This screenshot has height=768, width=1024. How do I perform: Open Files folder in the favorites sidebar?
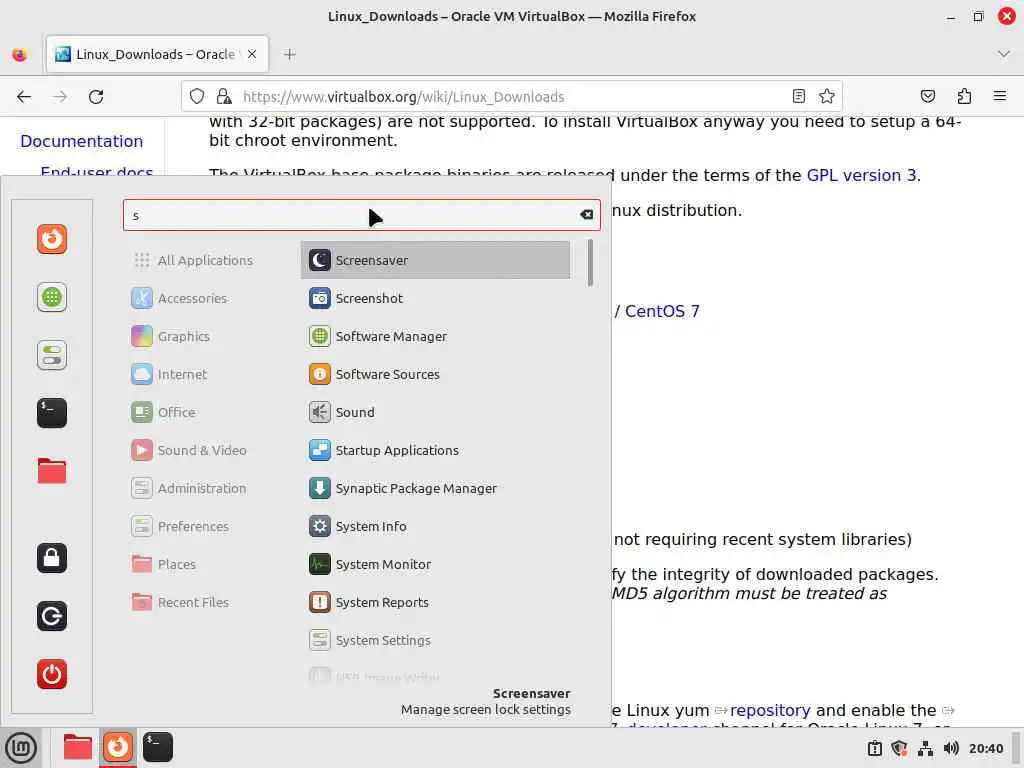(52, 471)
